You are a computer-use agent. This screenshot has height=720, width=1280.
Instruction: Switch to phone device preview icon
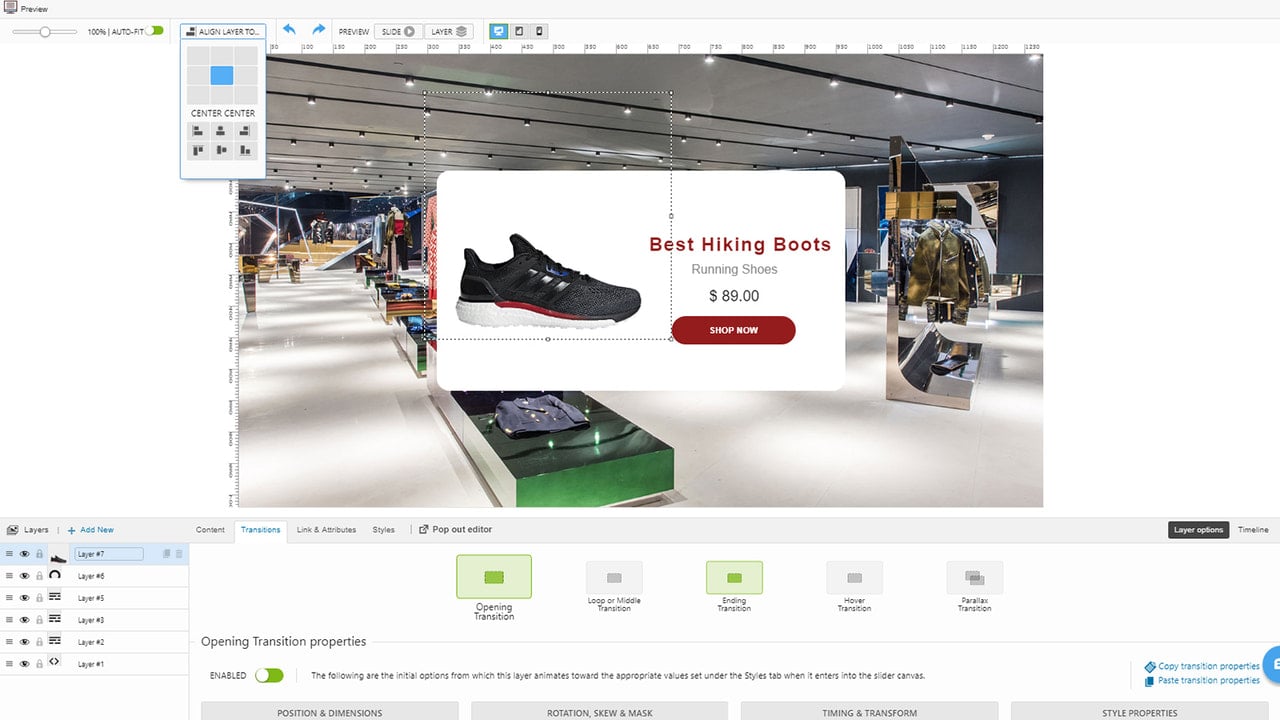coord(539,31)
